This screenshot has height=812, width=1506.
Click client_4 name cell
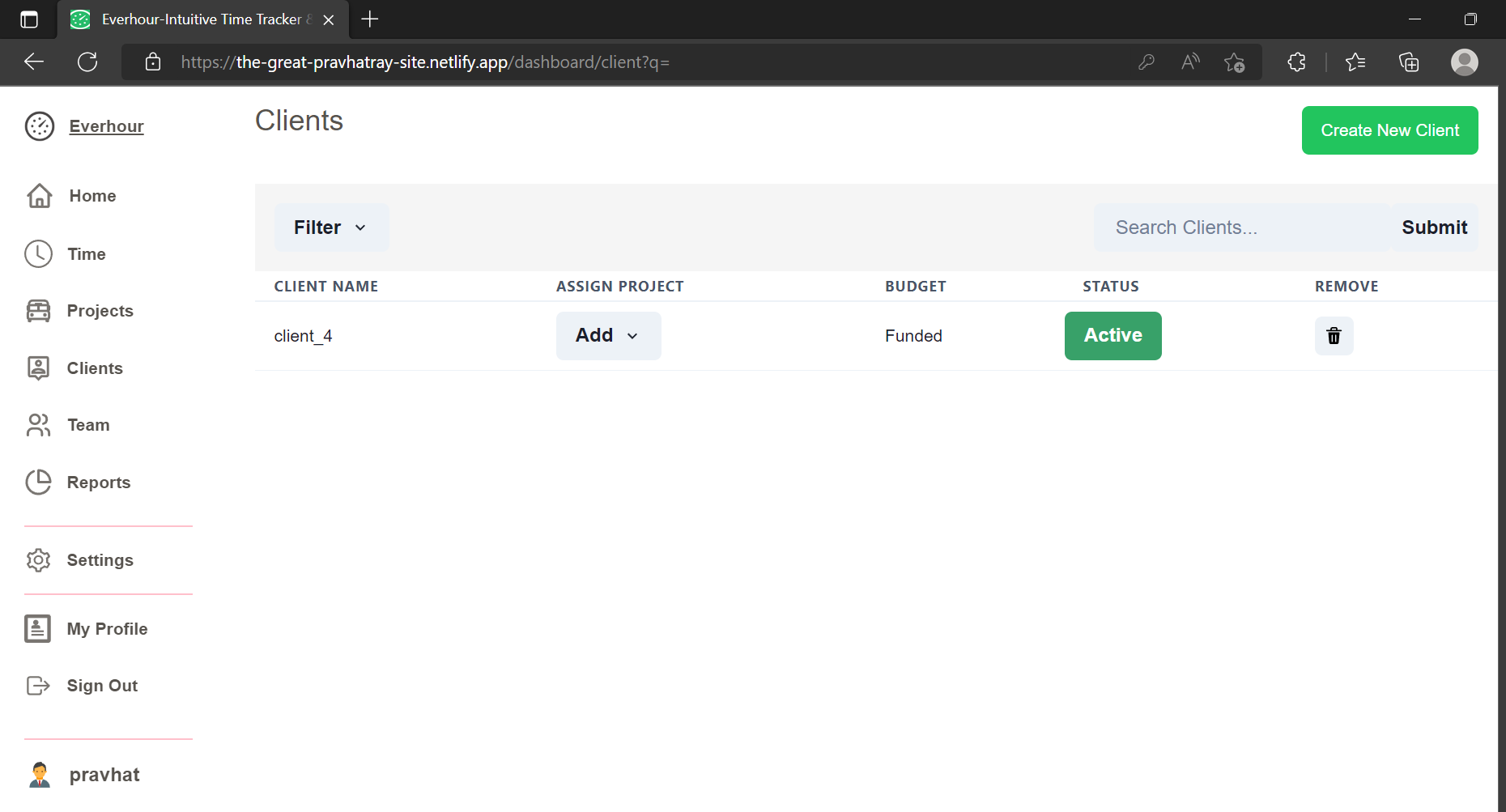(x=303, y=336)
